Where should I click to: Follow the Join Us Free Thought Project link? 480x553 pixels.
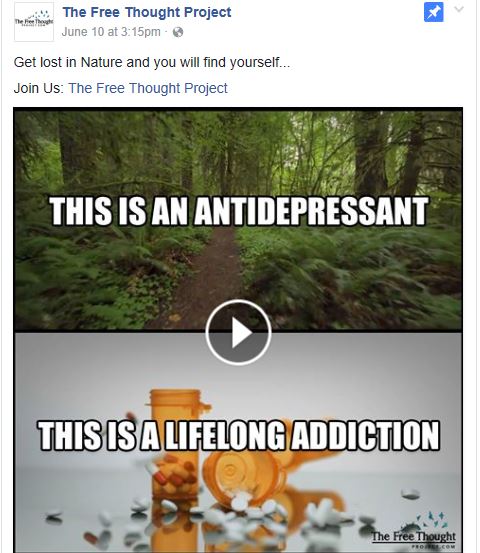(148, 88)
